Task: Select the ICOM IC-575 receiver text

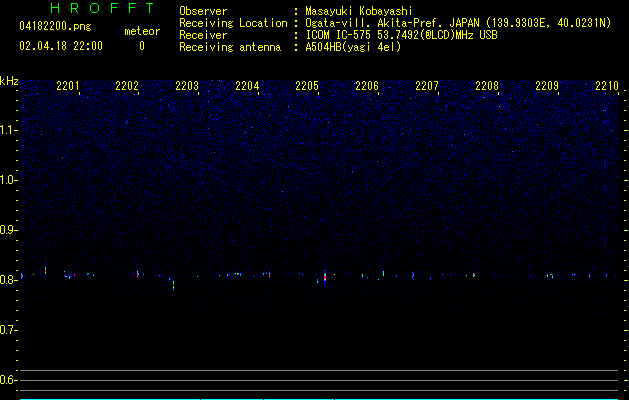Action: coord(401,35)
